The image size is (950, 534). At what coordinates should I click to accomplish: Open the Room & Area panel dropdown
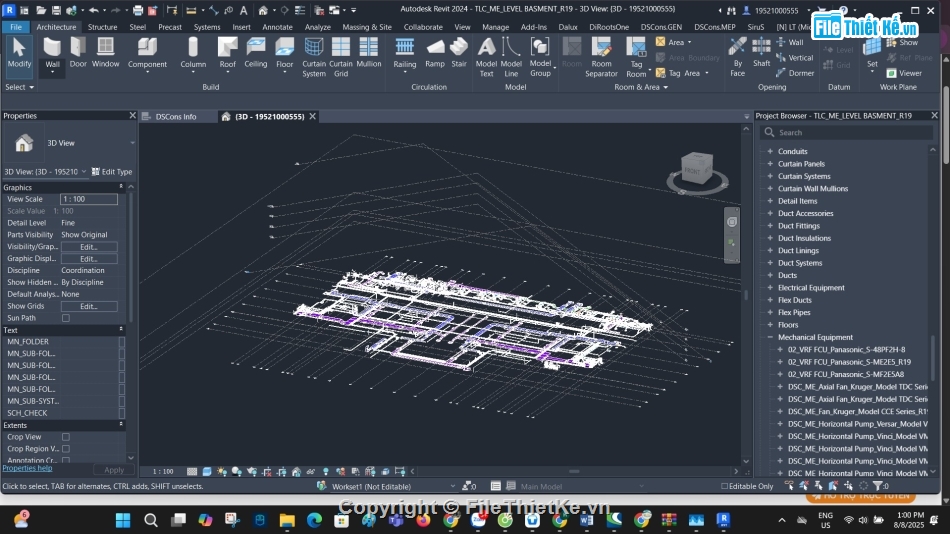coord(641,87)
